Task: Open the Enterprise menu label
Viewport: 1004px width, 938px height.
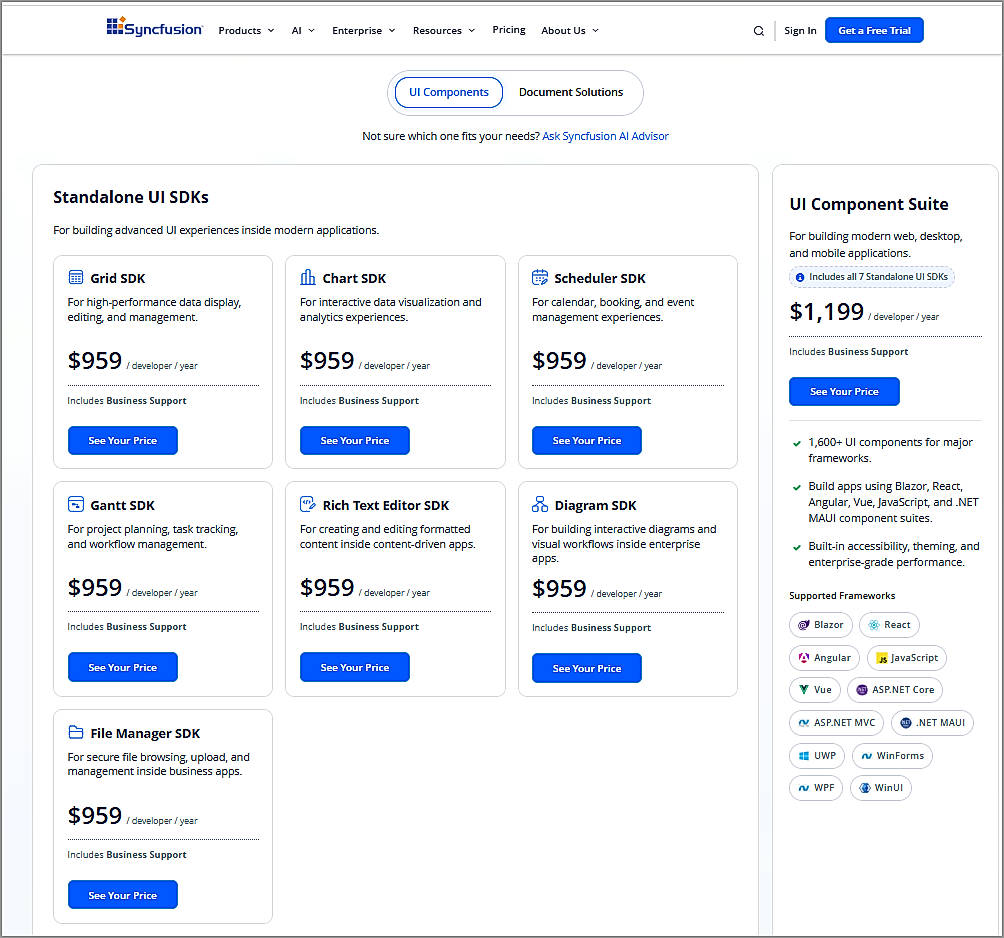Action: tap(357, 31)
